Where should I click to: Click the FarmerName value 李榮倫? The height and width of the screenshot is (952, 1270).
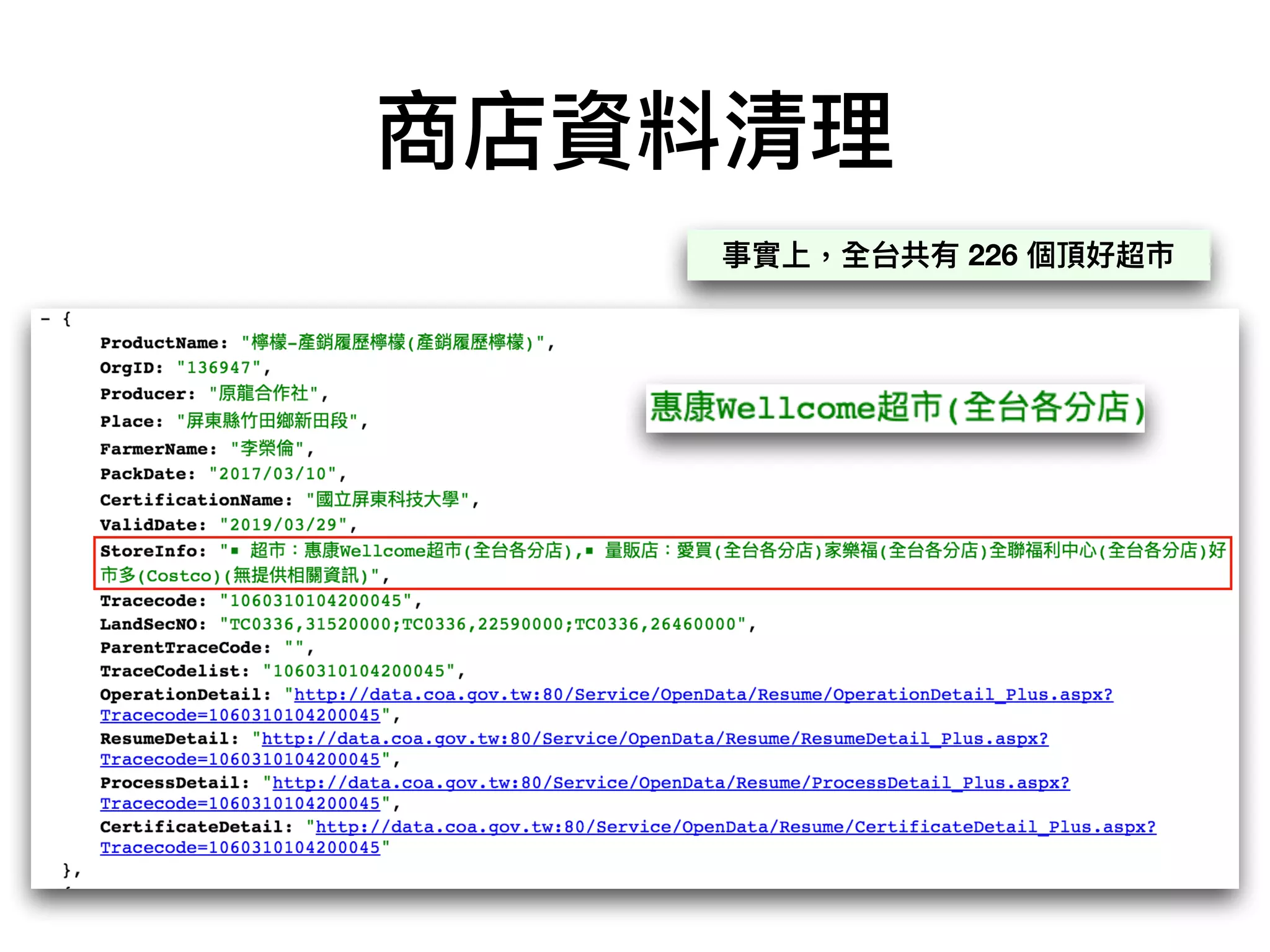[x=267, y=448]
